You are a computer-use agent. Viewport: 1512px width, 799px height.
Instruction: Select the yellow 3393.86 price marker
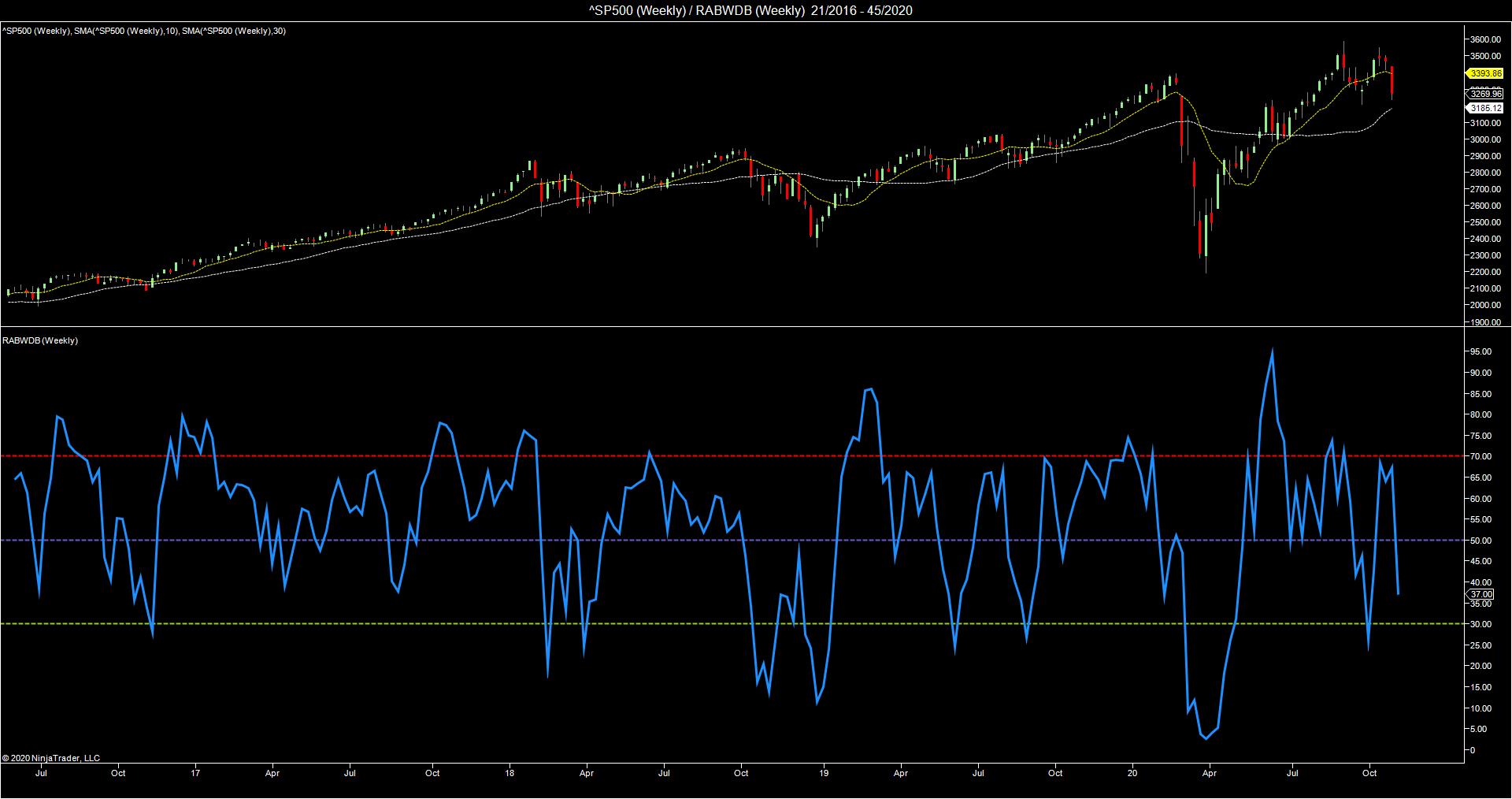[x=1486, y=73]
